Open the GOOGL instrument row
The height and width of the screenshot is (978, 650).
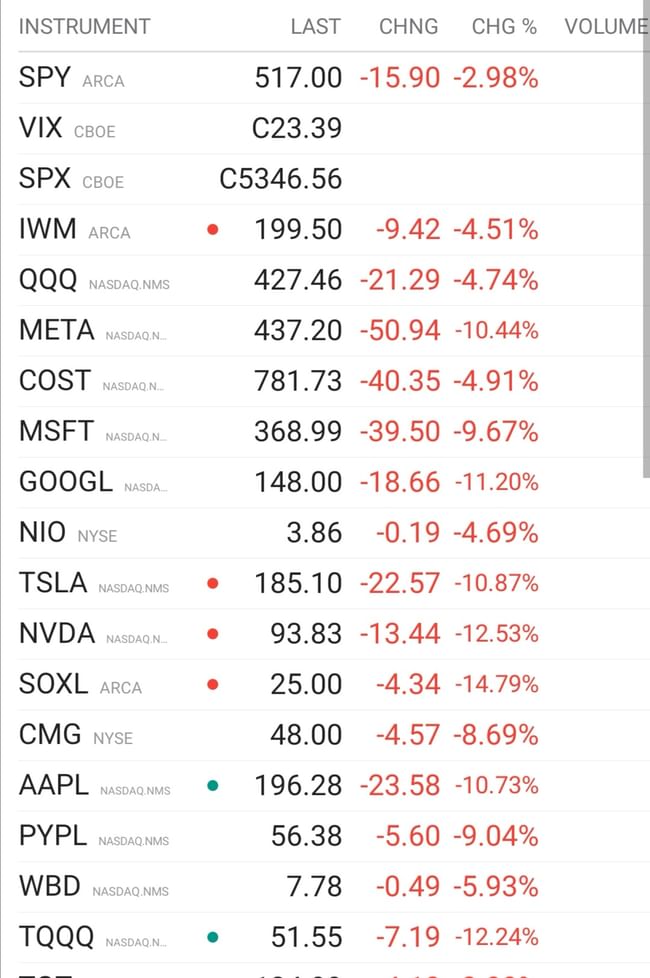click(66, 482)
